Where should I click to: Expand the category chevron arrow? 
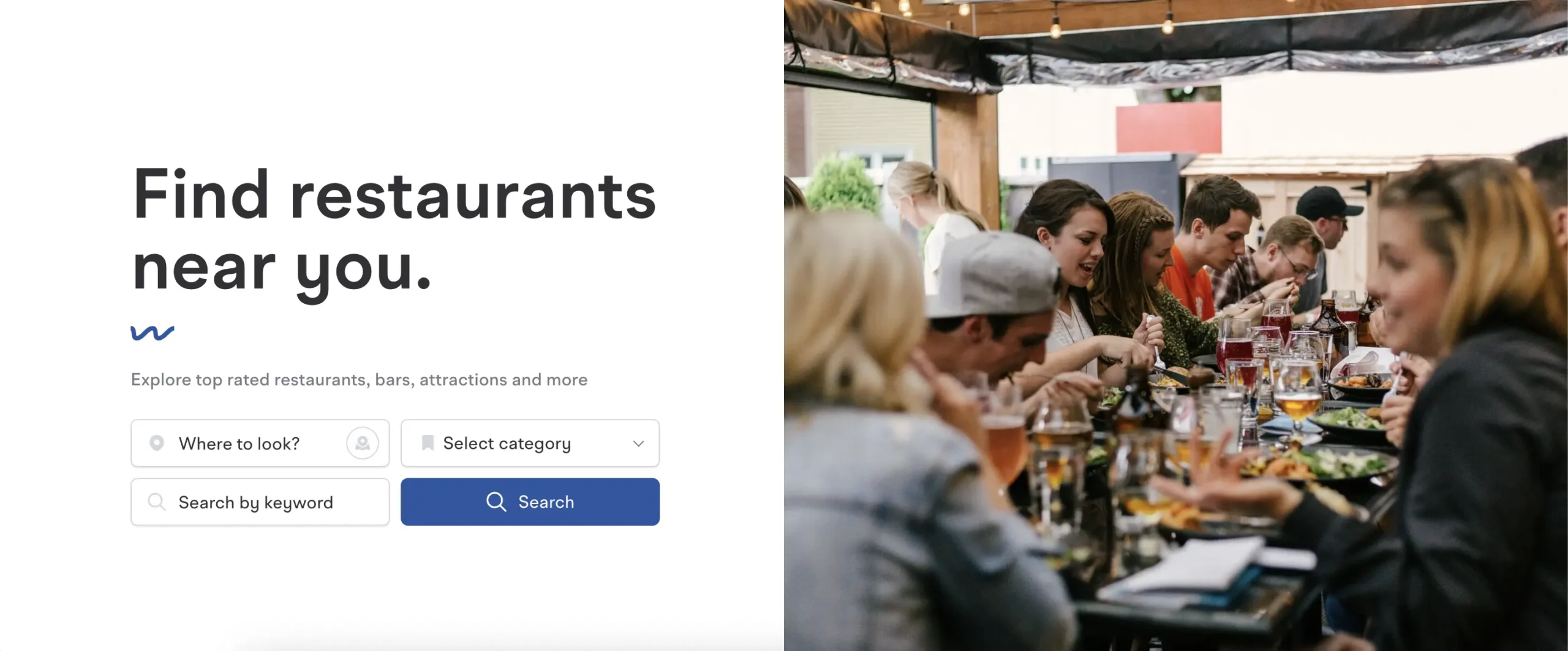tap(638, 443)
